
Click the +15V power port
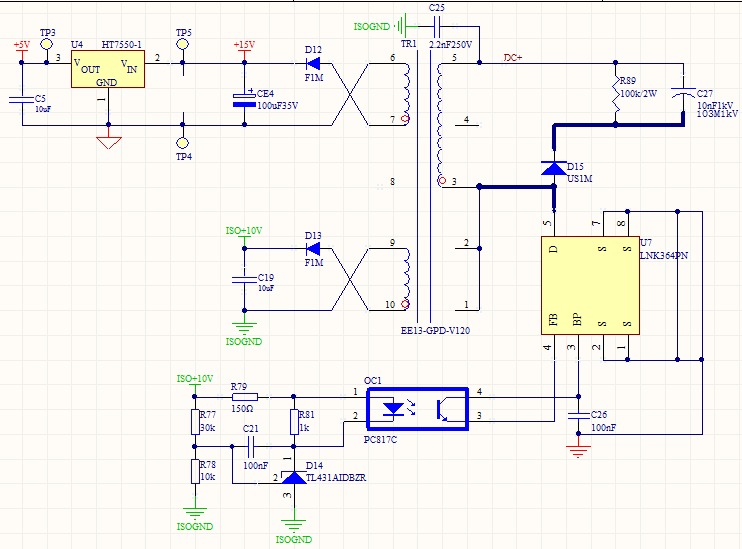tap(244, 45)
